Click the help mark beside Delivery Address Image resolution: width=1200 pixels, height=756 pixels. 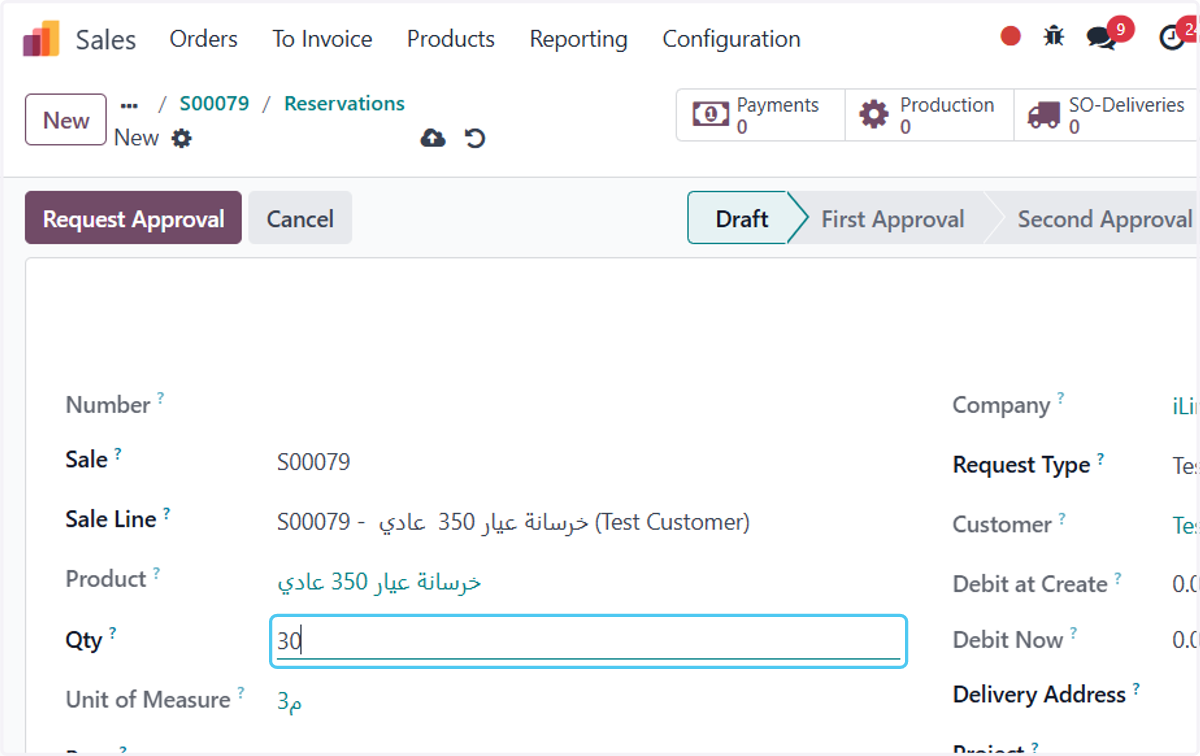tap(1136, 688)
